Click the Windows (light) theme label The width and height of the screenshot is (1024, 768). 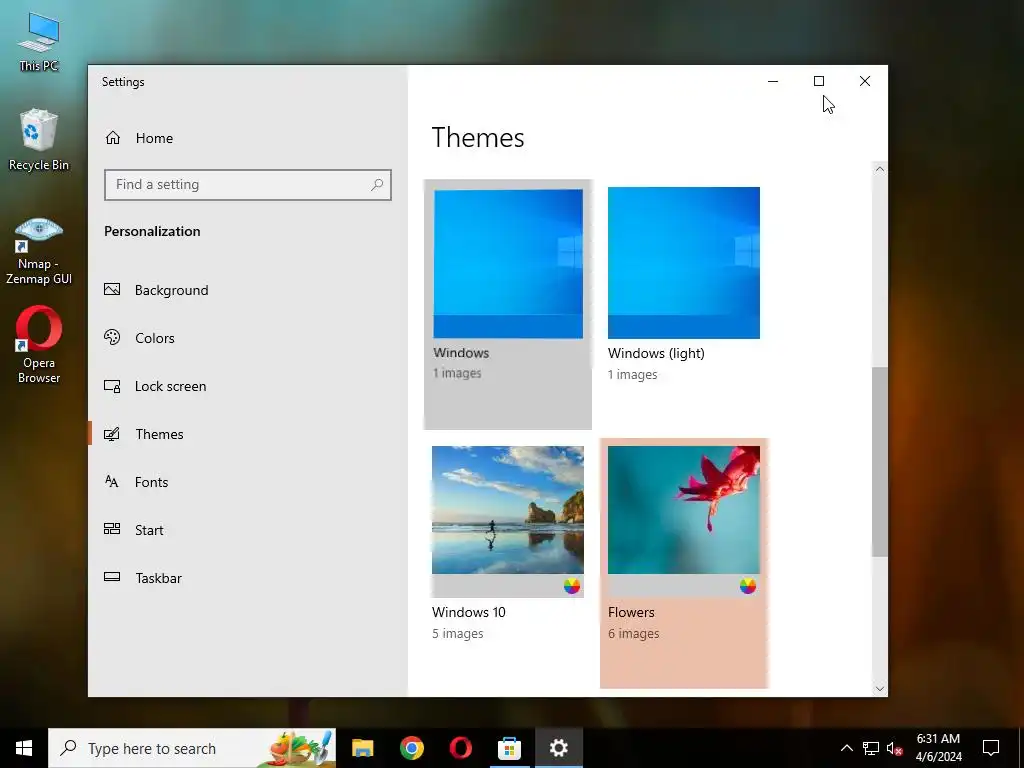coord(656,353)
